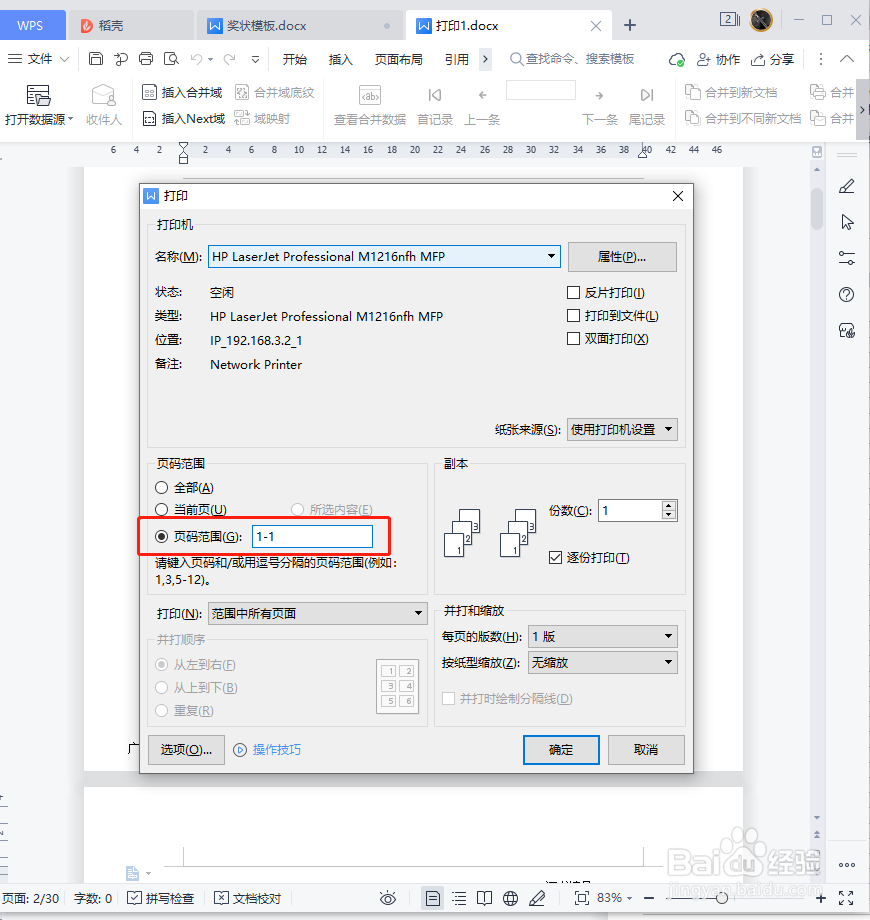Click the Save icon in quick toolbar
Screen dimensions: 870x920
[96, 59]
